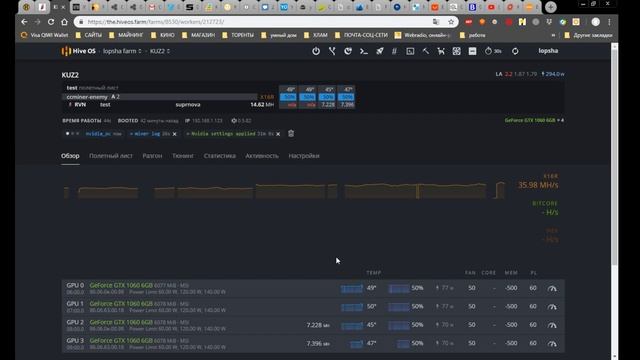Open GPU 1 overclock gauge icon
640x360 pixels.
(x=552, y=307)
